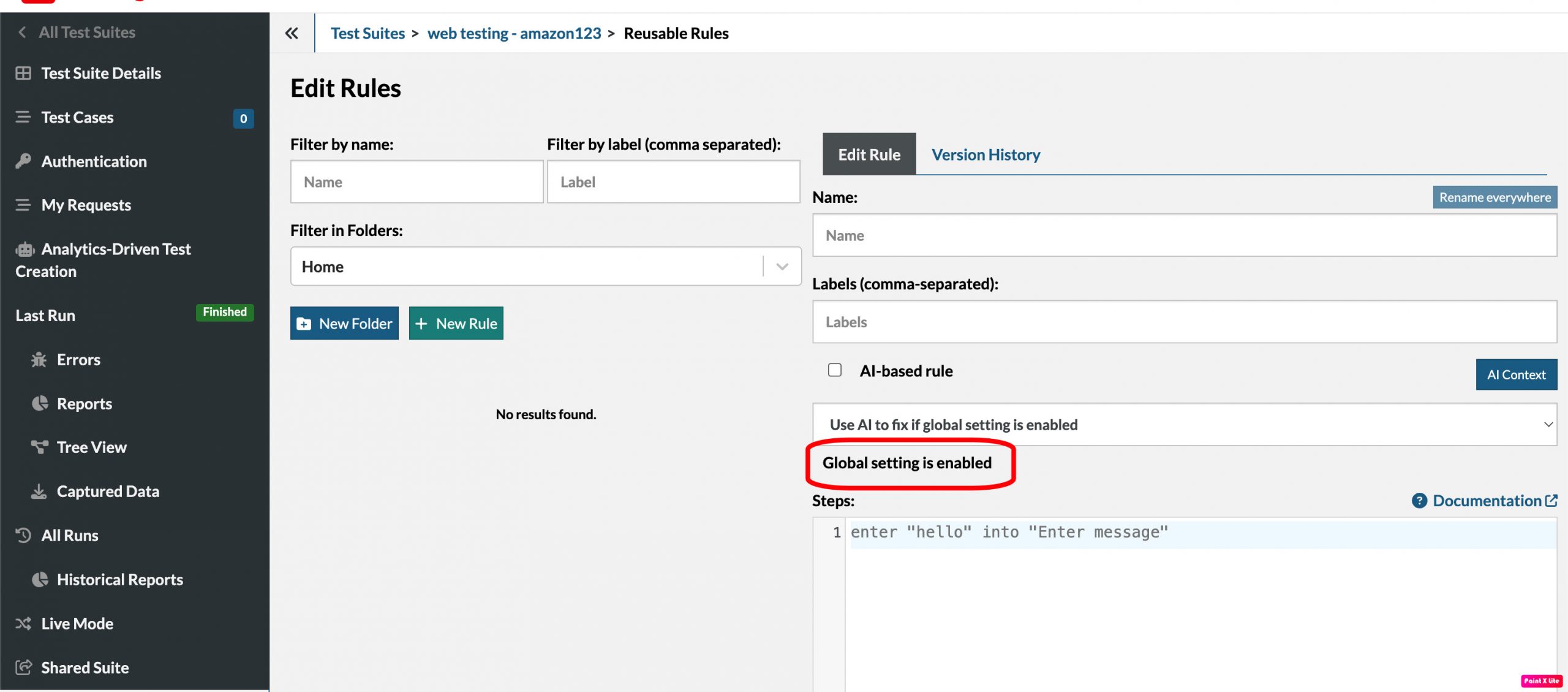Click the Analytics-Driven Test Creation robot icon
The width and height of the screenshot is (1568, 692).
[x=24, y=249]
